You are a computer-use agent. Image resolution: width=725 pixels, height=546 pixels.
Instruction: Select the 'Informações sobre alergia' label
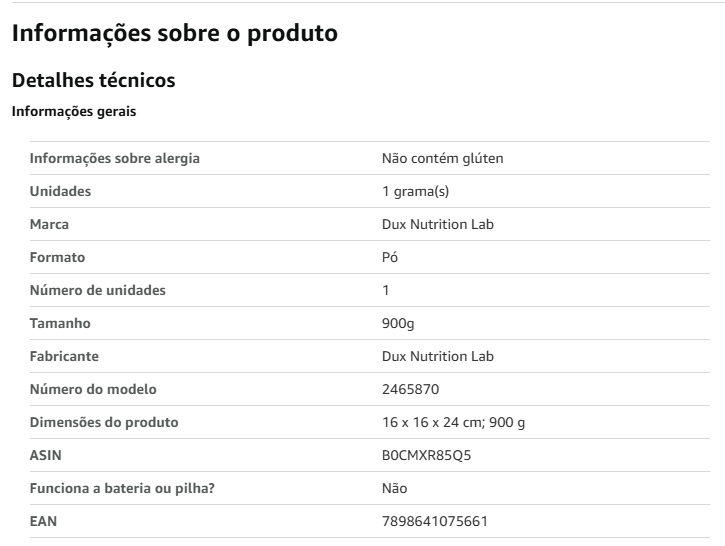[x=115, y=158]
